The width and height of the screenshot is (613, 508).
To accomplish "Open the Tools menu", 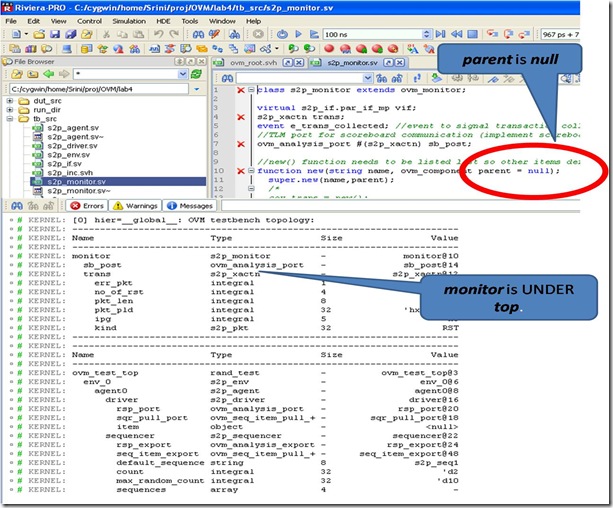I will point(191,20).
